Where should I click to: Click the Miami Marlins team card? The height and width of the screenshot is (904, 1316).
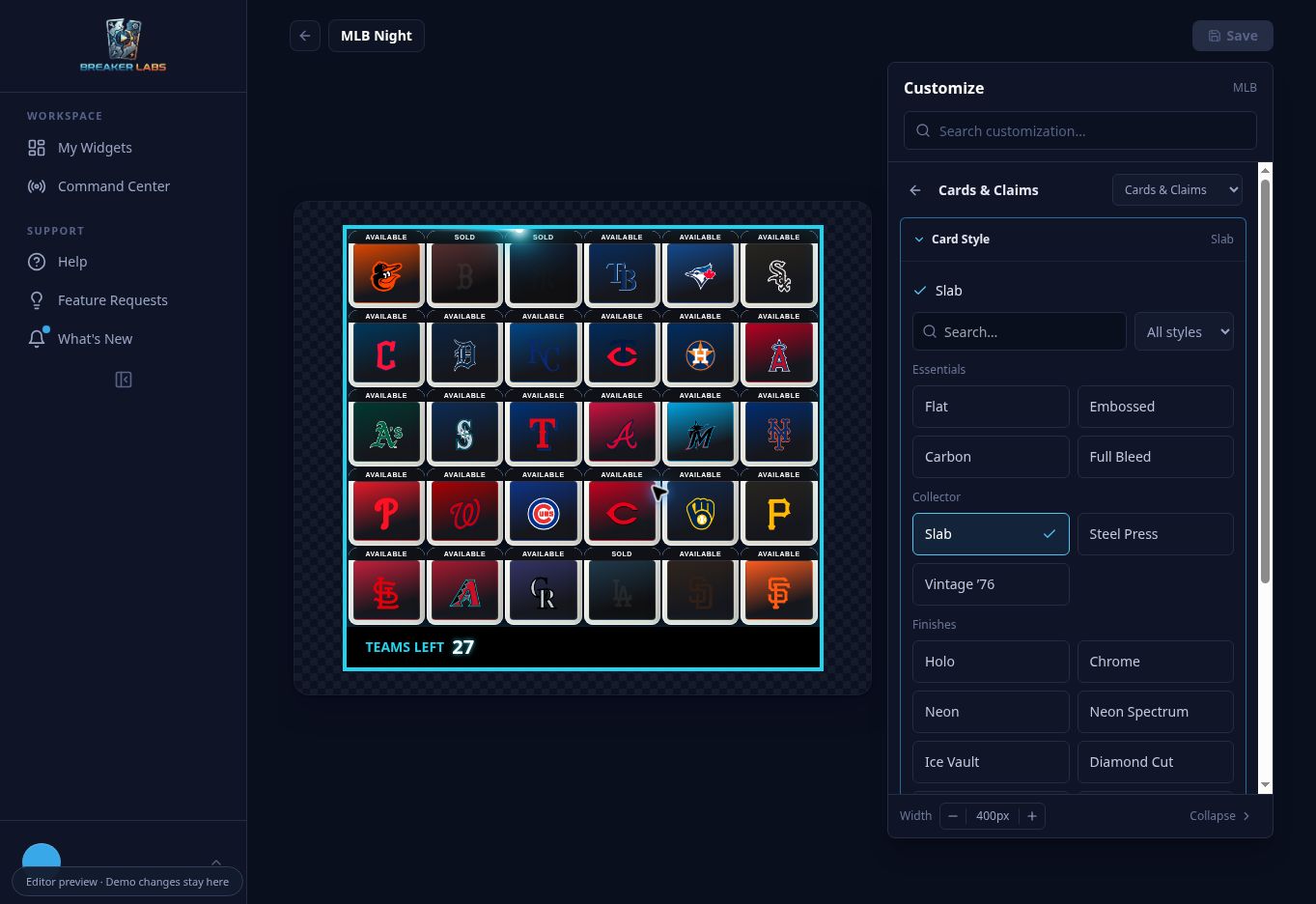coord(700,426)
